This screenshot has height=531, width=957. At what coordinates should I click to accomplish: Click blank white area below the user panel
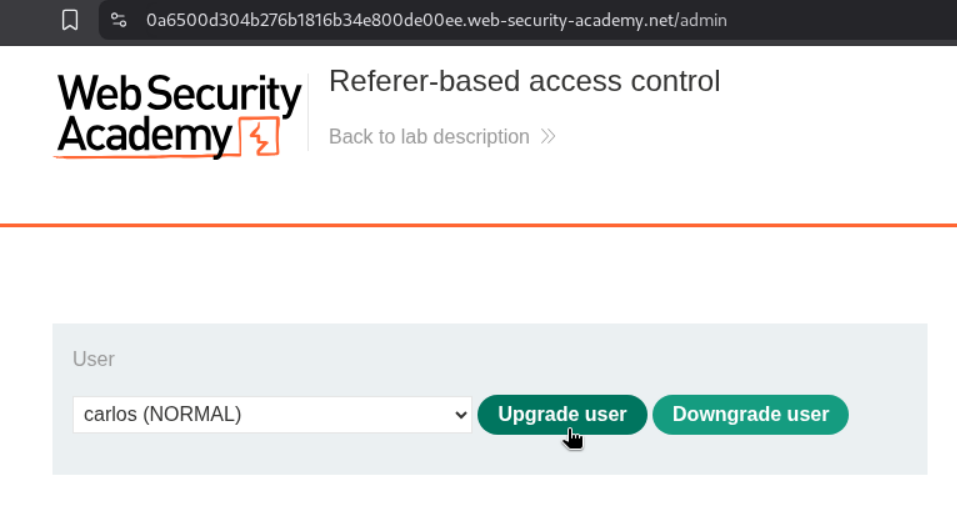[478, 503]
